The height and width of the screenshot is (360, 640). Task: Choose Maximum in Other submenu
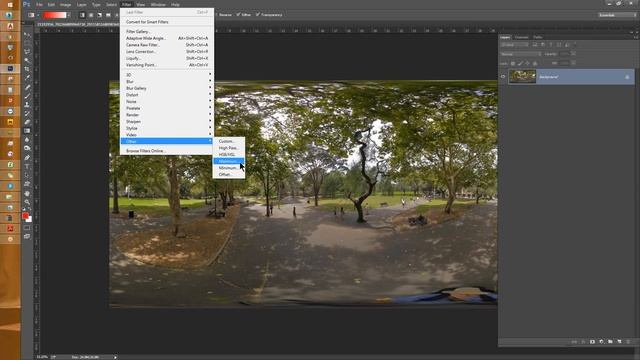pos(229,161)
